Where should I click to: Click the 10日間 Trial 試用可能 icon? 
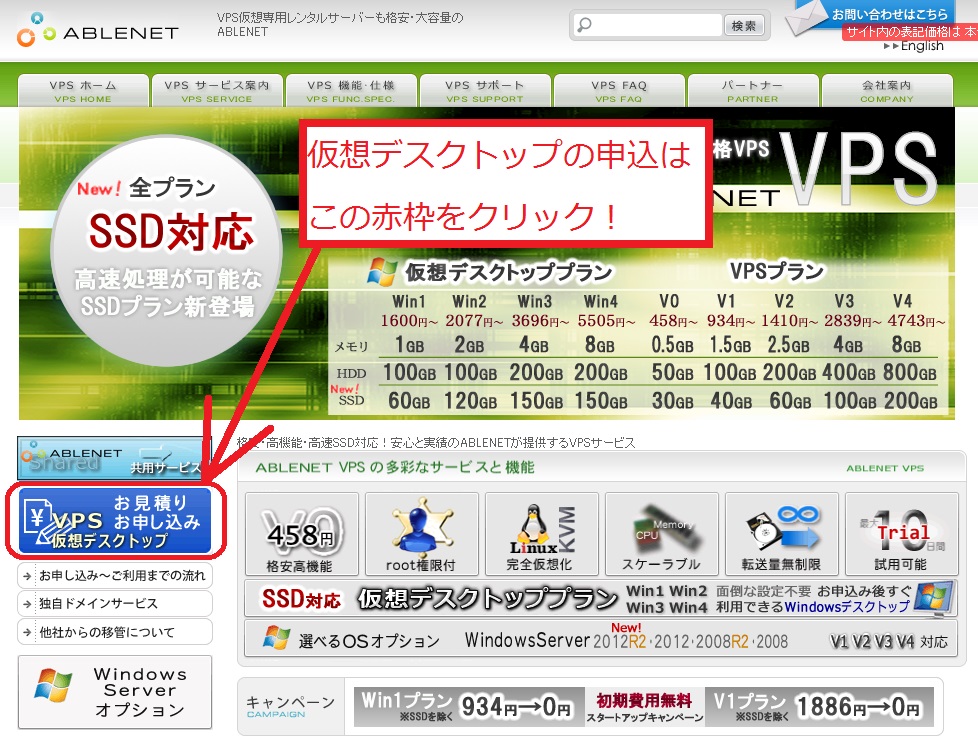click(901, 534)
